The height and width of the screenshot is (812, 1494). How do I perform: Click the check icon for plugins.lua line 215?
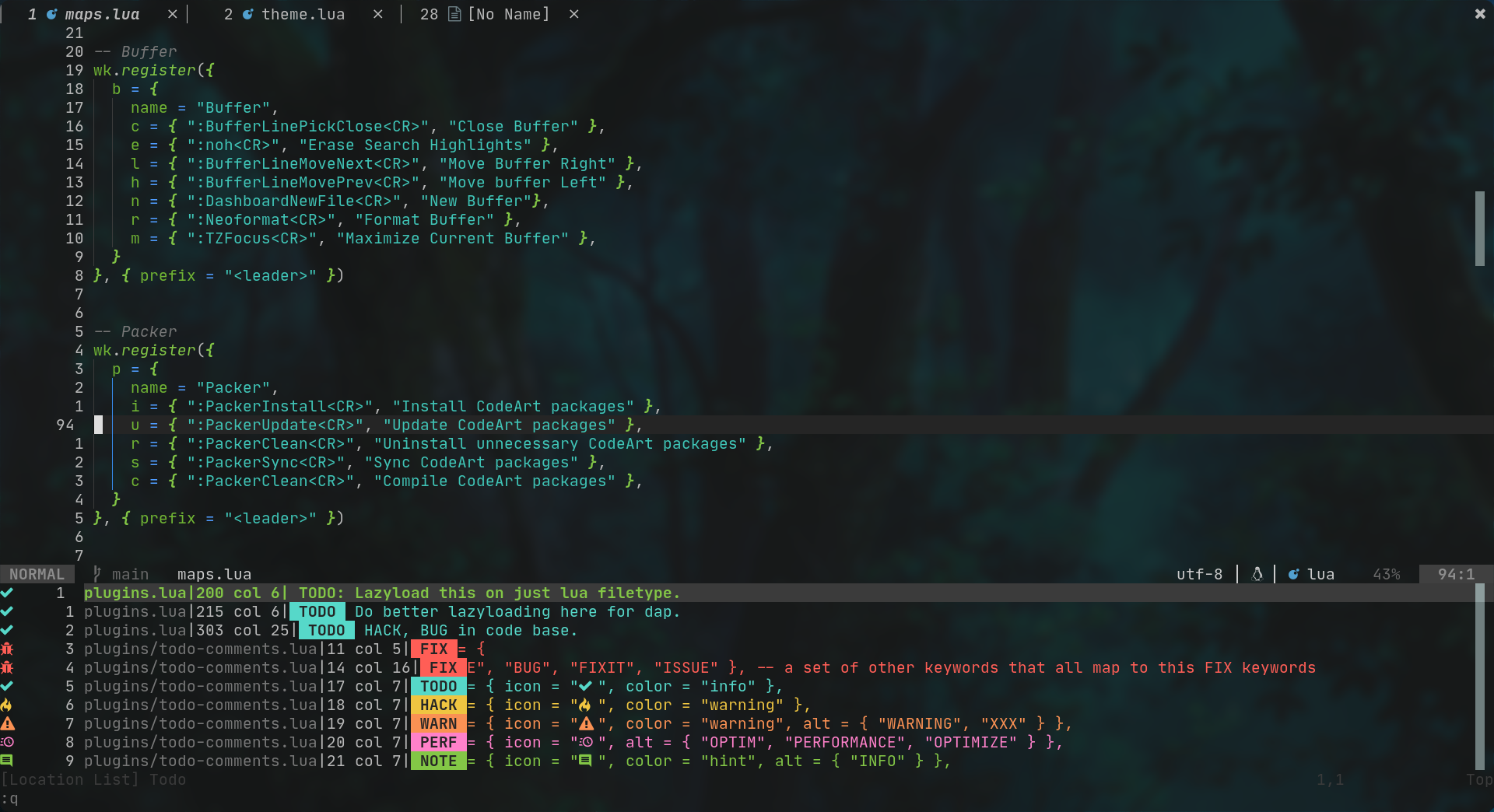coord(7,611)
